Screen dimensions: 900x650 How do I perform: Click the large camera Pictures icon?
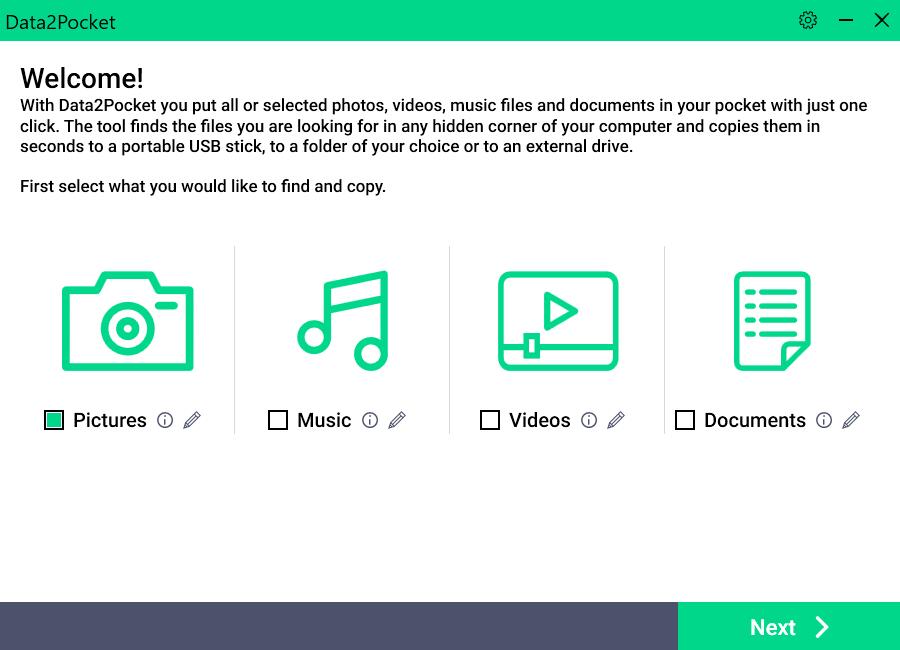point(127,321)
